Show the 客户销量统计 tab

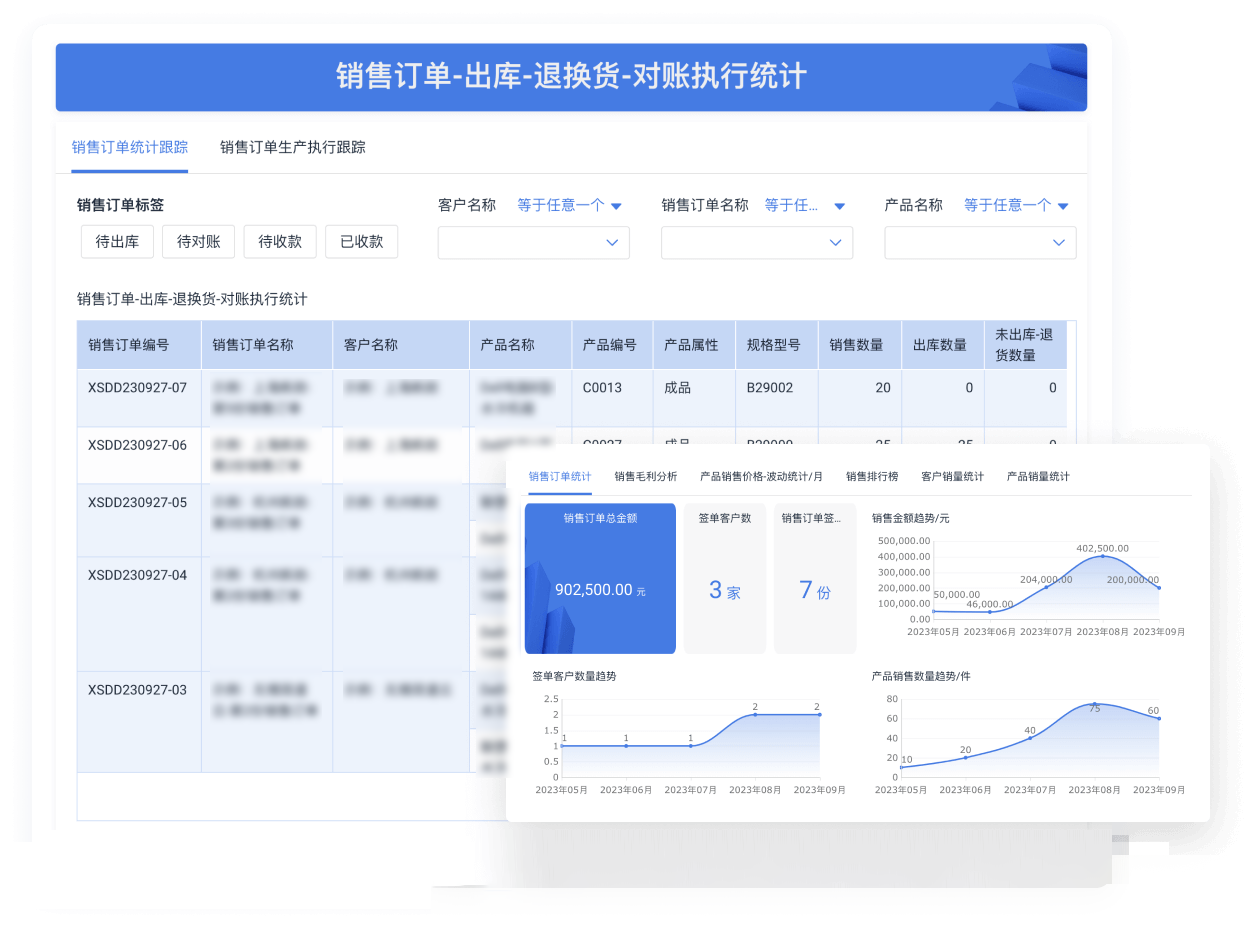point(952,477)
